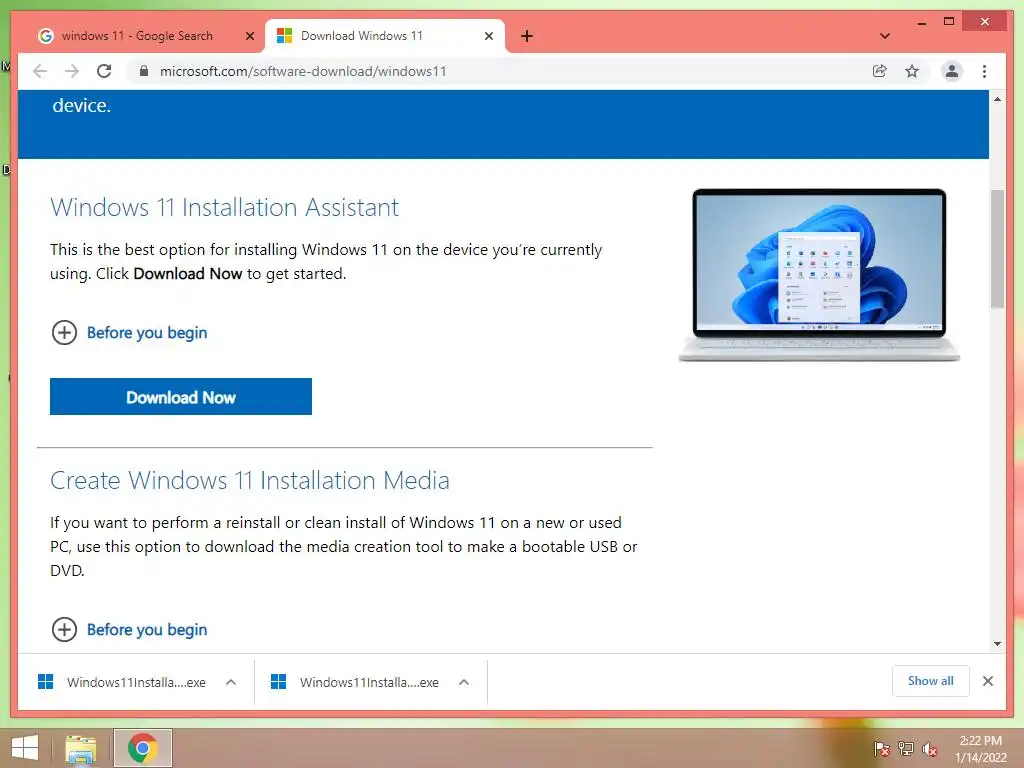Image resolution: width=1024 pixels, height=768 pixels.
Task: Click the browser forward arrow
Action: click(72, 71)
